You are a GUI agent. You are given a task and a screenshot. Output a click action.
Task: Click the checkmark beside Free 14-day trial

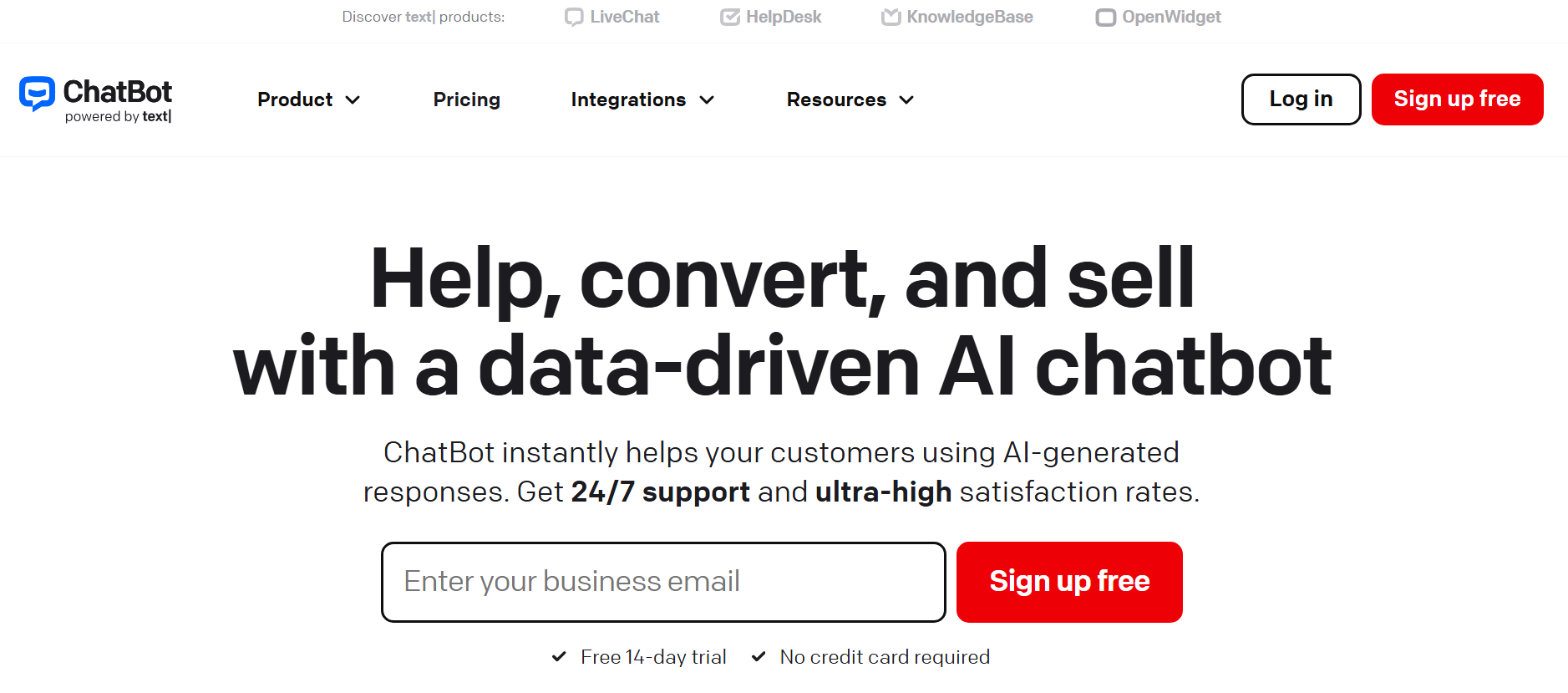(x=559, y=657)
